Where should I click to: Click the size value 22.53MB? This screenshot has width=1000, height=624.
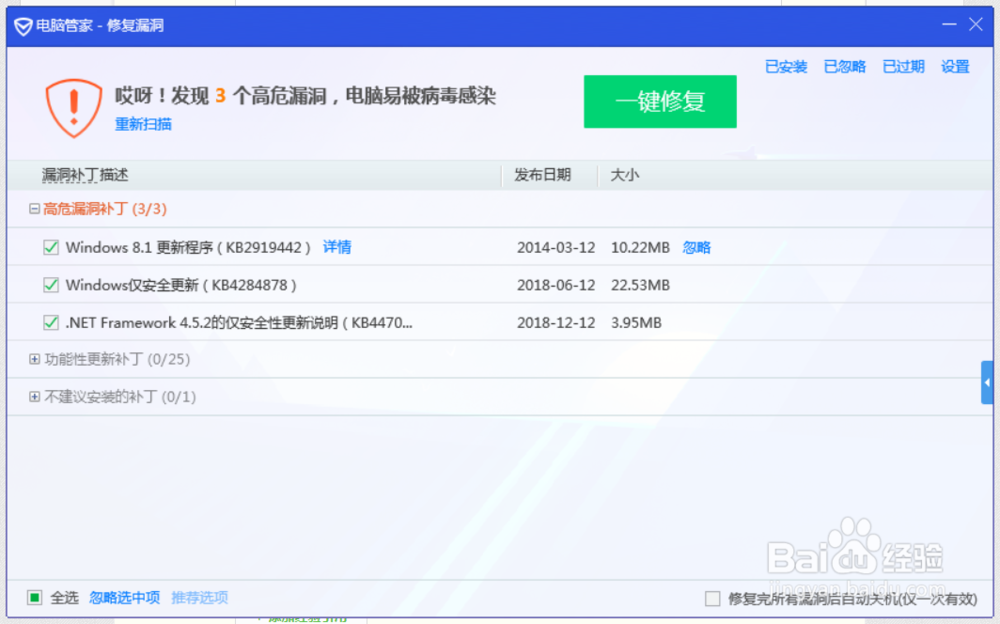tap(640, 285)
